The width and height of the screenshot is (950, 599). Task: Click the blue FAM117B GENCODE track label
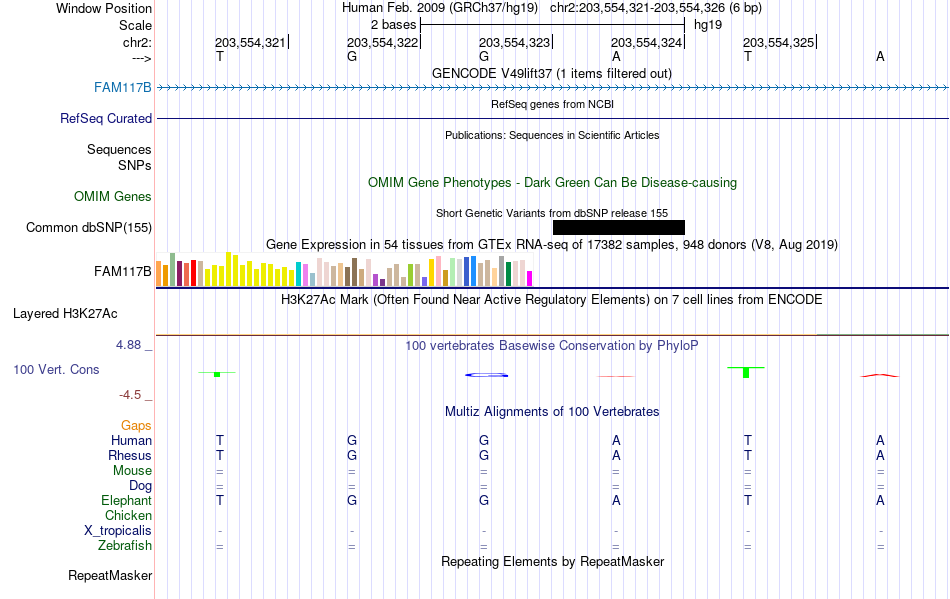pos(122,87)
